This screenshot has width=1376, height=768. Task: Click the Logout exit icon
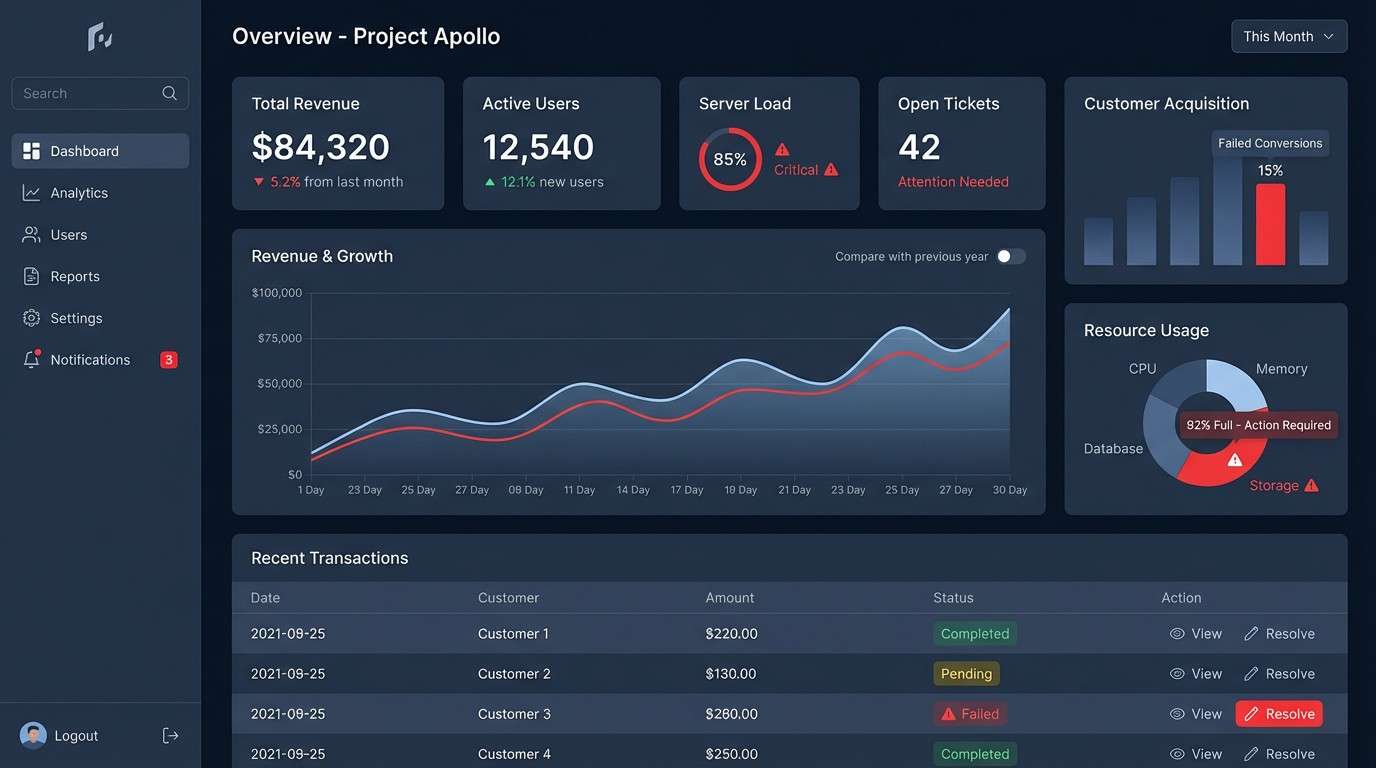(x=170, y=735)
